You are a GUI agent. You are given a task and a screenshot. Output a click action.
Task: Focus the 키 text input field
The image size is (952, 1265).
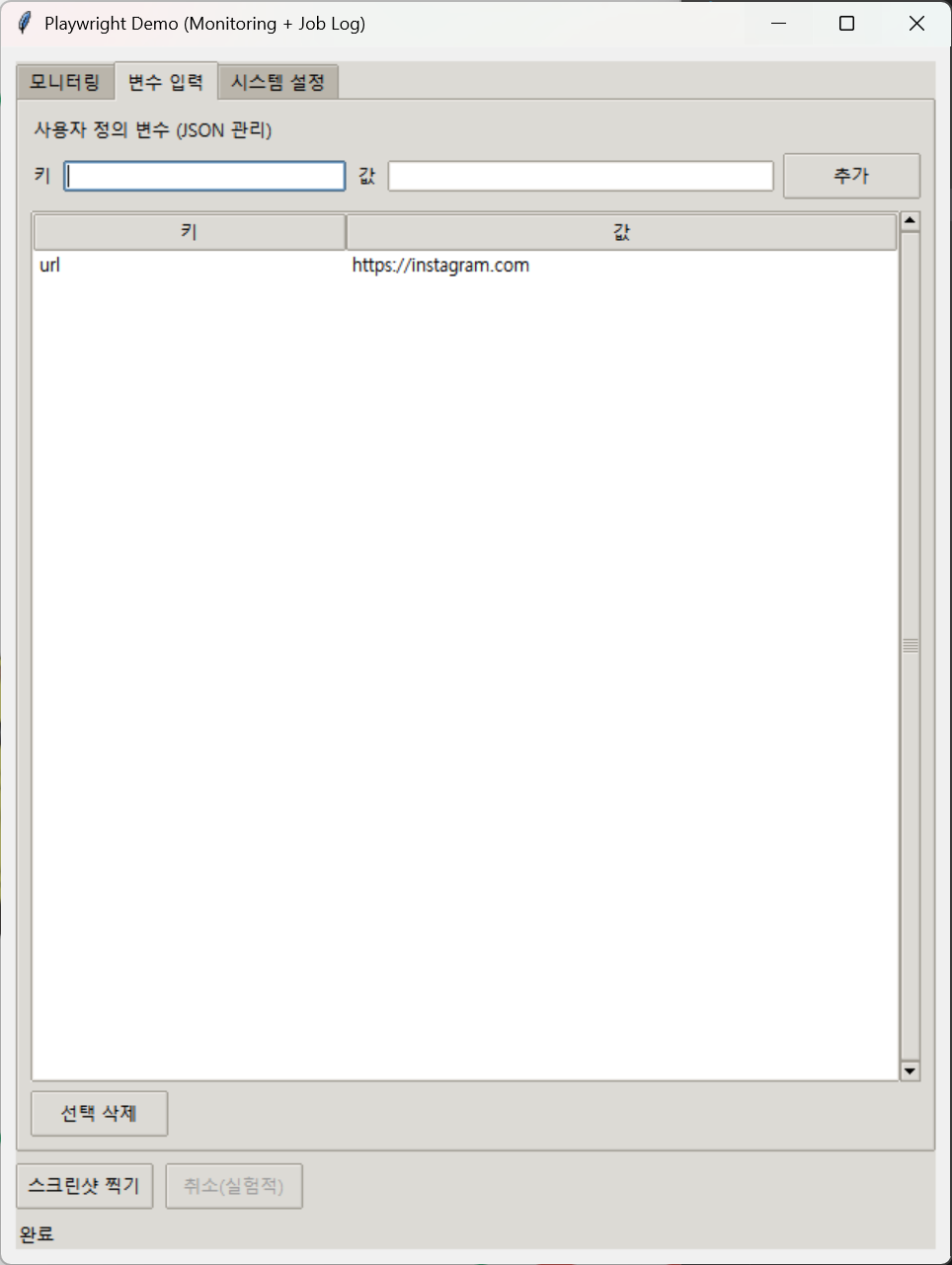click(204, 176)
